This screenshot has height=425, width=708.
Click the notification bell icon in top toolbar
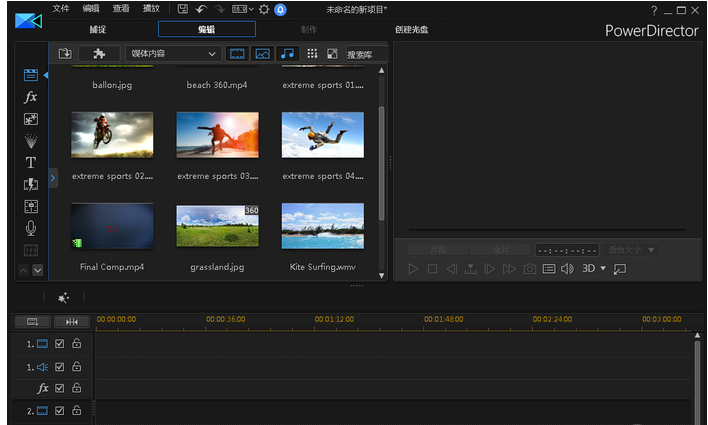pyautogui.click(x=281, y=9)
